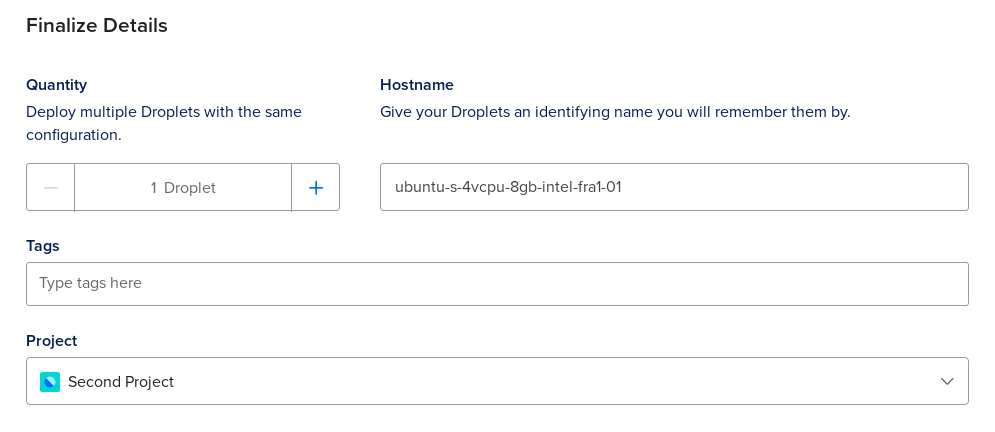Click the 'Finalize Details' heading
This screenshot has height=432, width=995.
pos(97,26)
